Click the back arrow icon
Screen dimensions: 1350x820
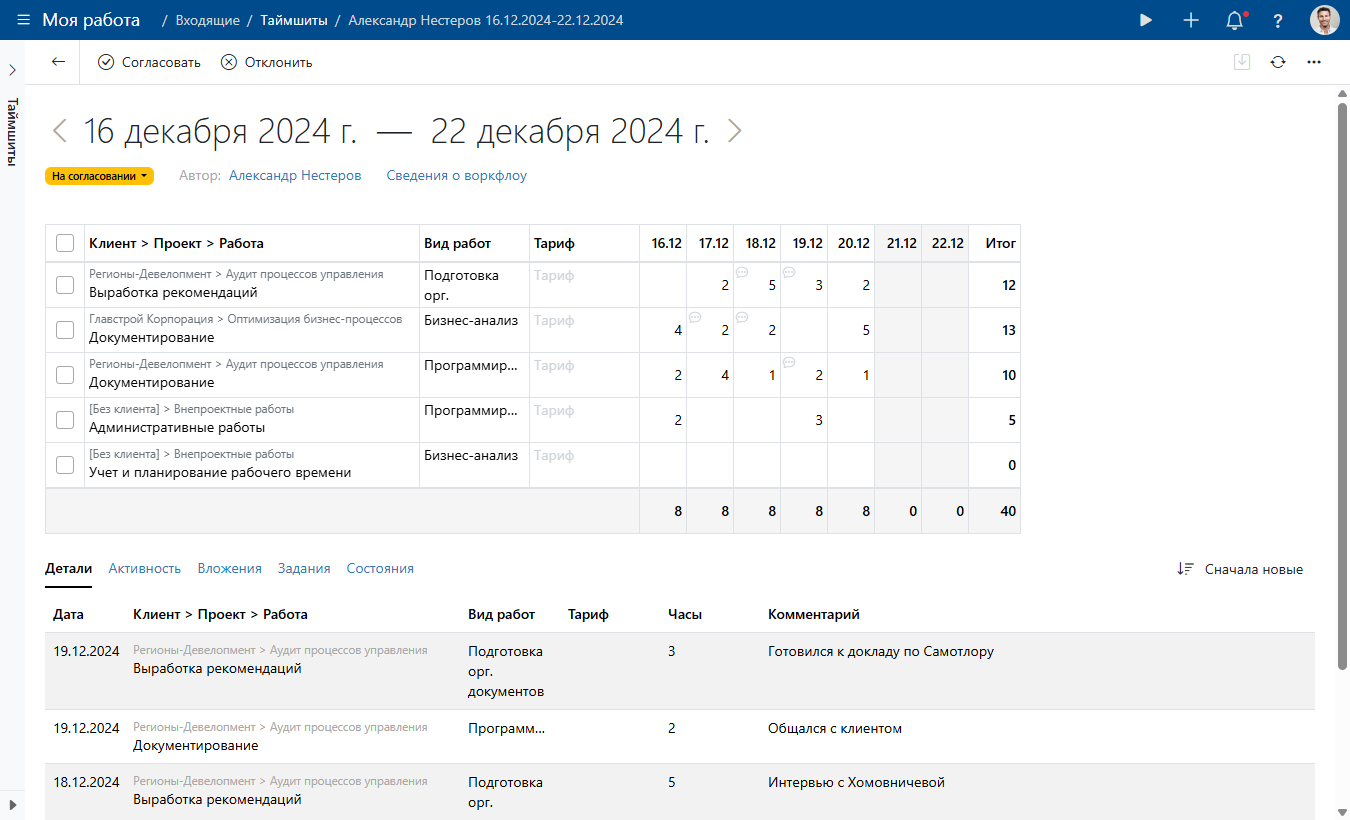[x=58, y=62]
